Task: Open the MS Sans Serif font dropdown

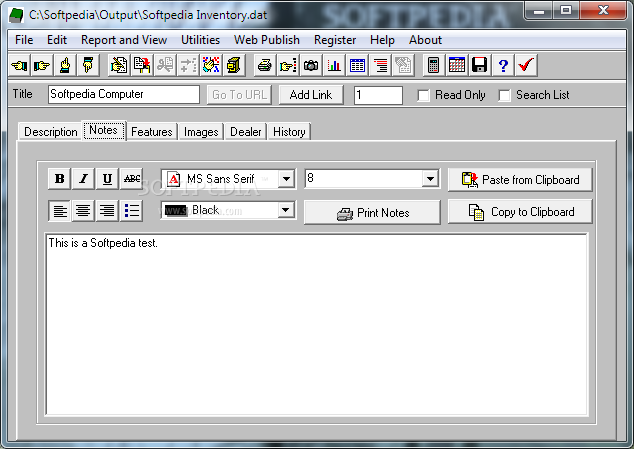Action: point(286,179)
